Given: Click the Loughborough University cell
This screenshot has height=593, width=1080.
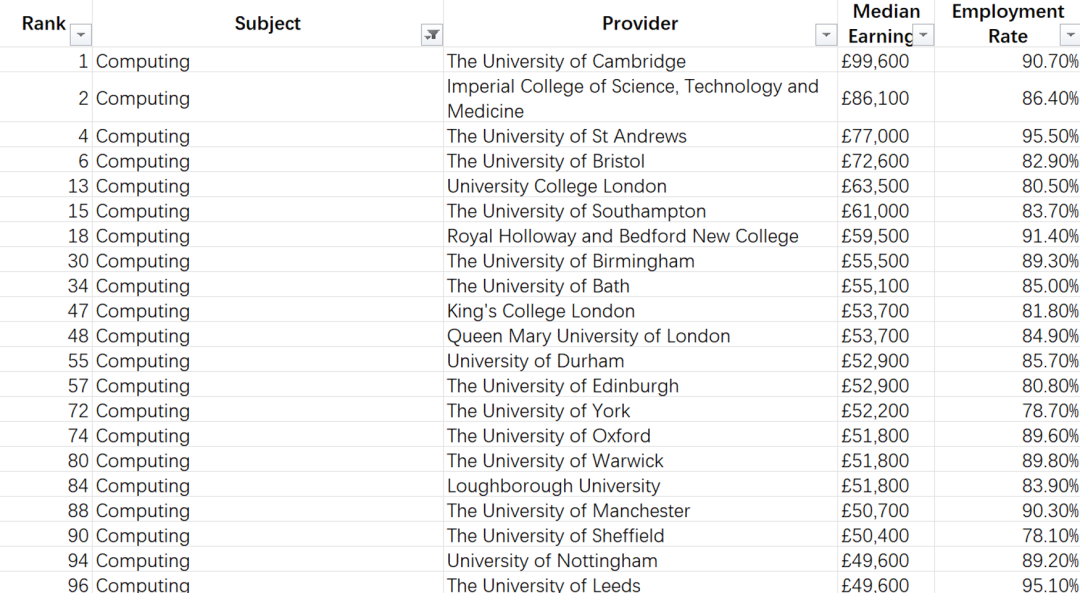Looking at the screenshot, I should [x=641, y=486].
